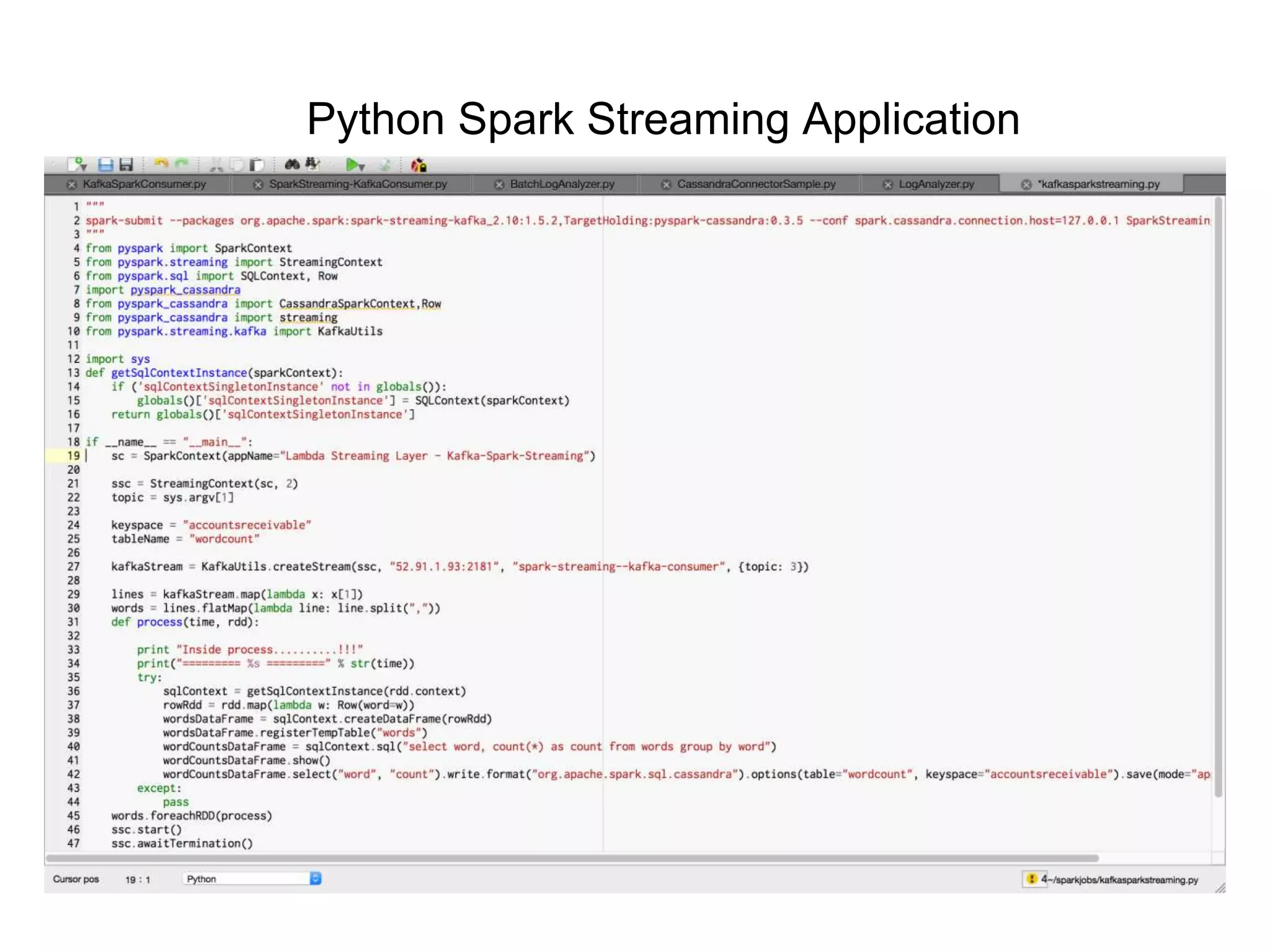Click the 'if __name__ == "__main__":' line
Viewport: 1270px width, 952px height.
click(x=169, y=443)
